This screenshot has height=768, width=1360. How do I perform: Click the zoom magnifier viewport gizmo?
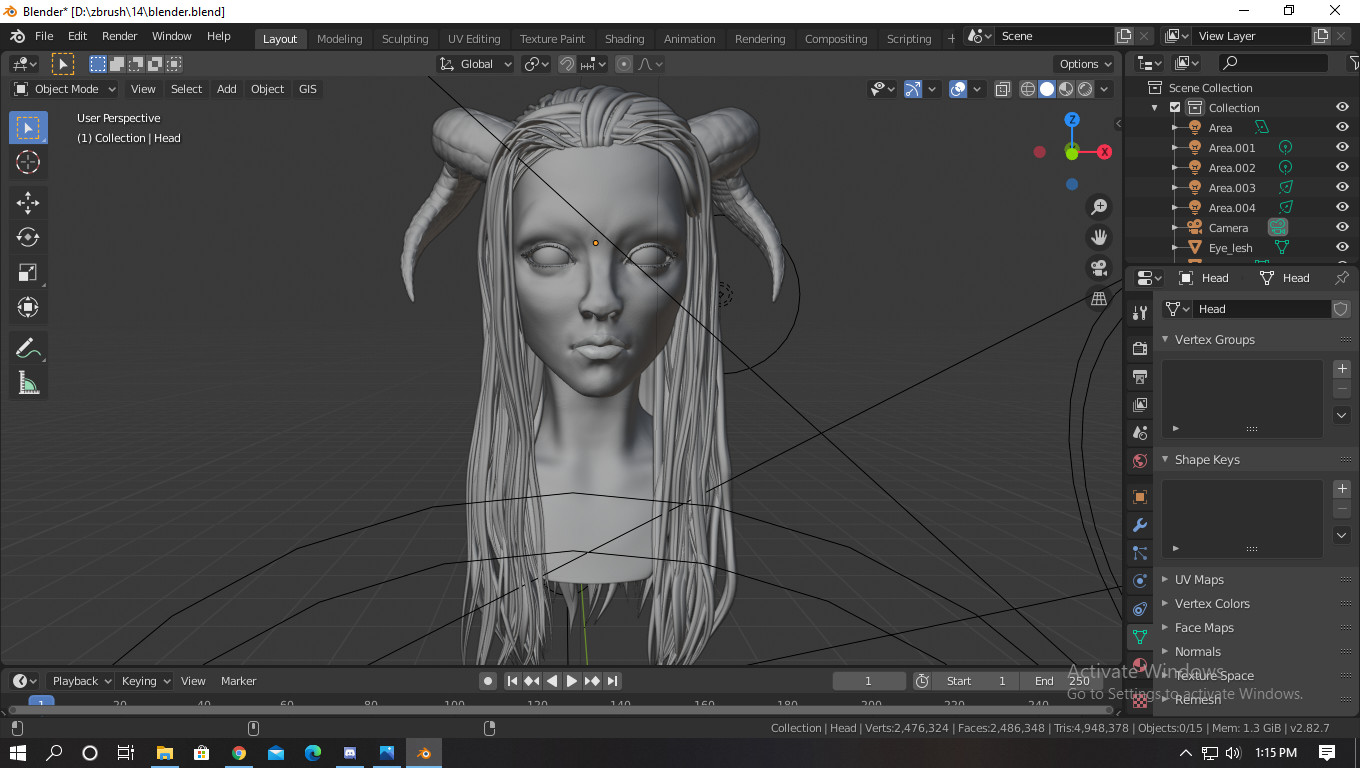[1099, 207]
